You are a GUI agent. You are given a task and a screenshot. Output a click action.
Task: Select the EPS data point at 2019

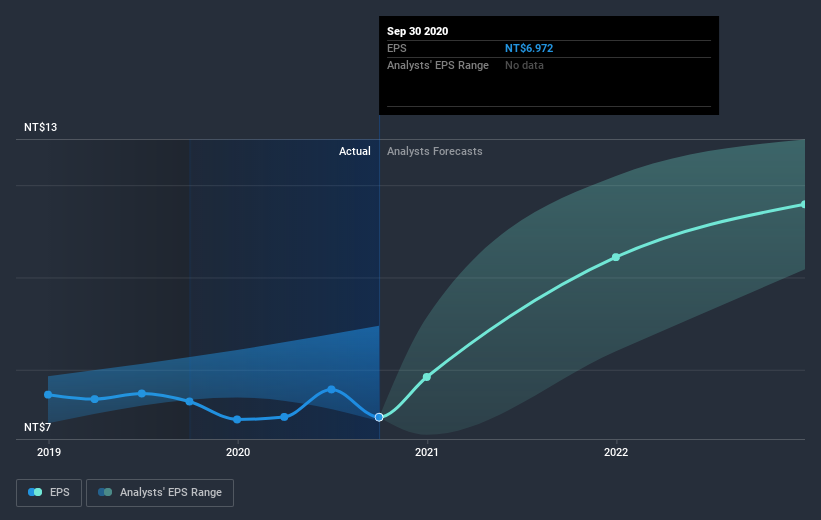tap(48, 395)
